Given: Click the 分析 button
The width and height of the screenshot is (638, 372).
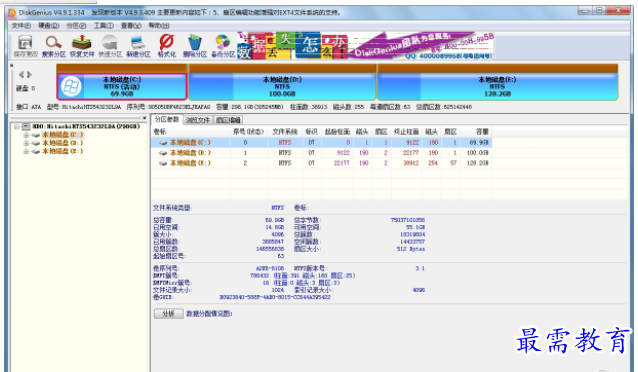Looking at the screenshot, I should point(168,314).
